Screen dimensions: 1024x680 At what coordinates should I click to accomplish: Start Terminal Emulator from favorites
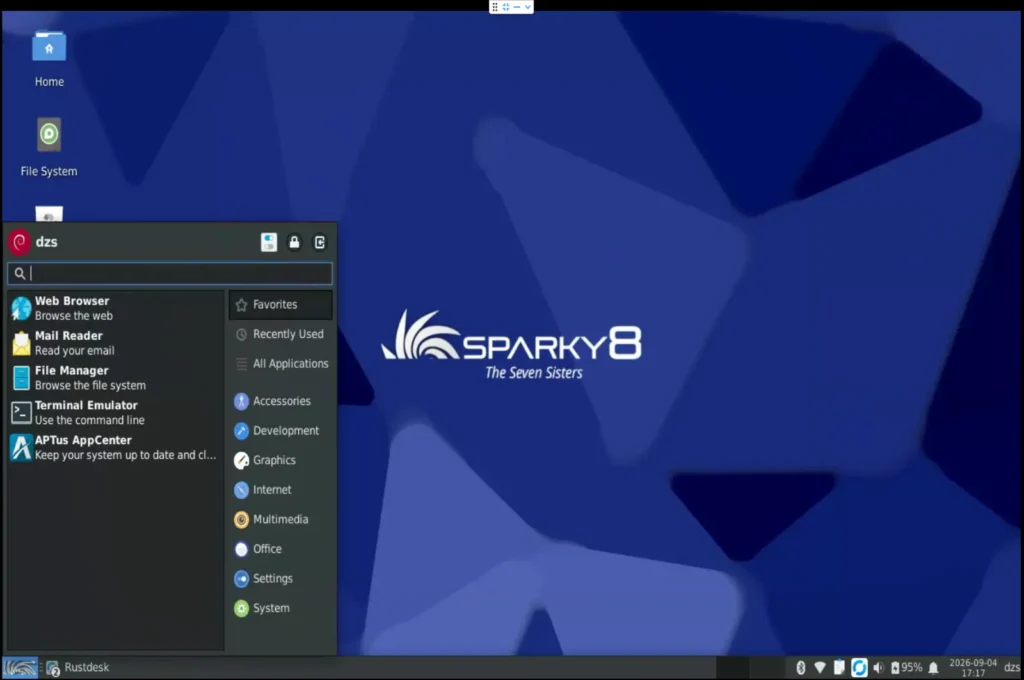click(115, 412)
